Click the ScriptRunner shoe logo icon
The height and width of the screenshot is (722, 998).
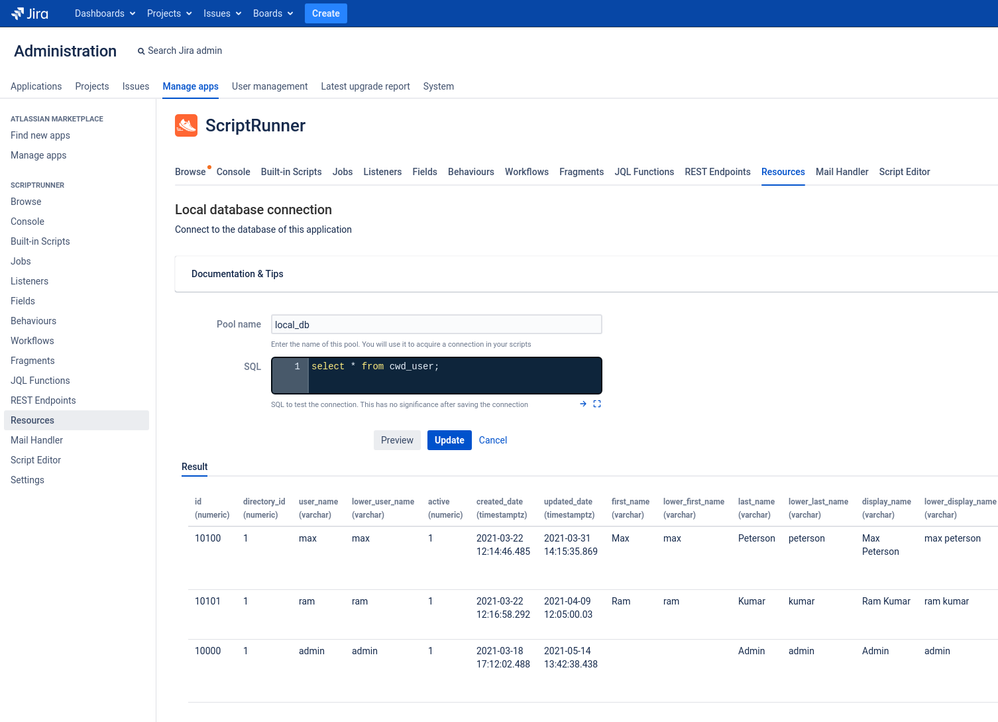186,125
